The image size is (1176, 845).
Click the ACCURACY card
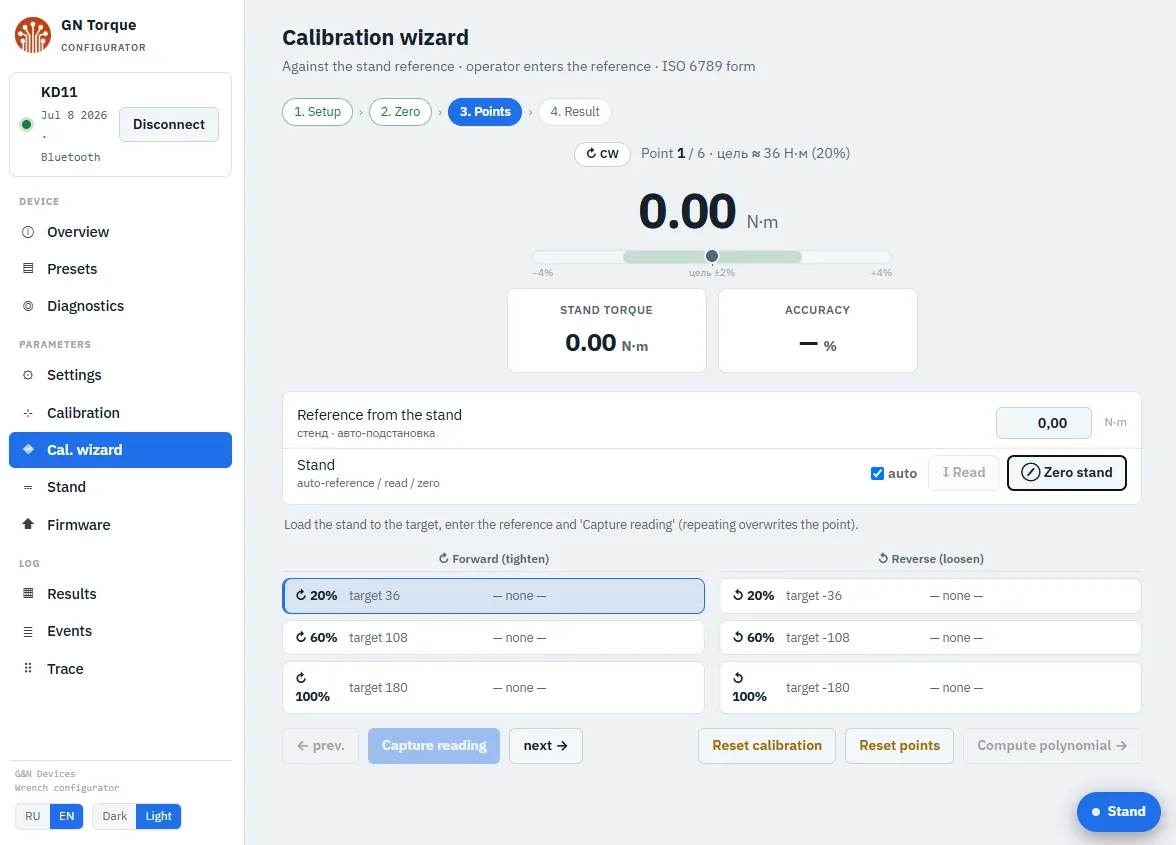818,330
